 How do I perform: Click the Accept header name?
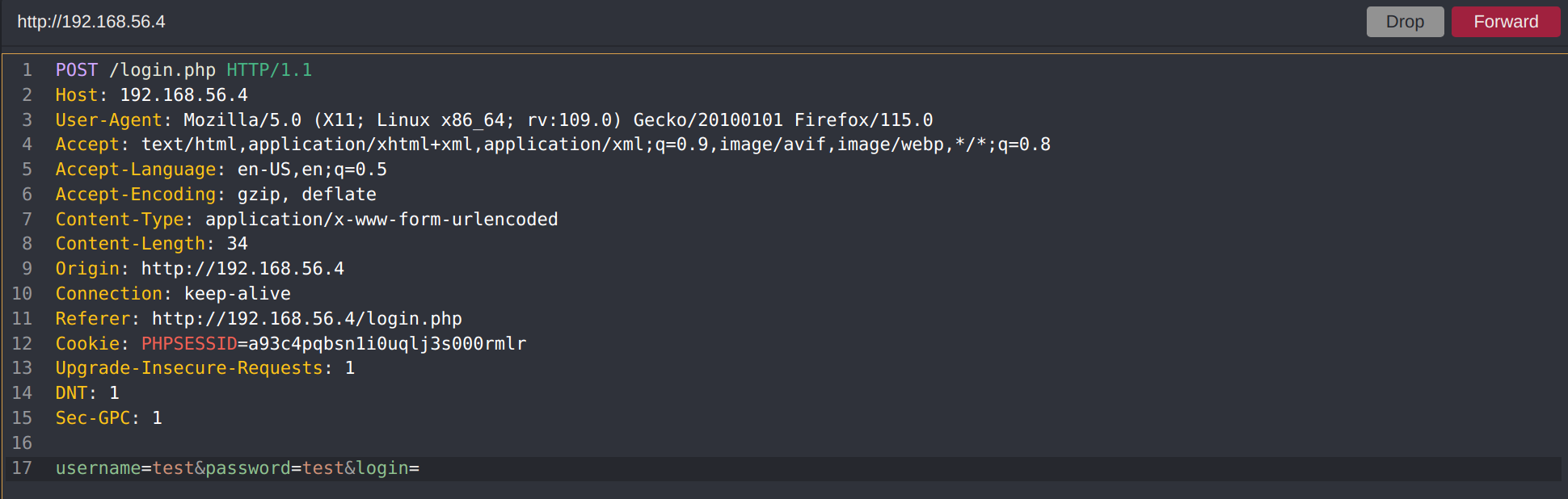86,145
